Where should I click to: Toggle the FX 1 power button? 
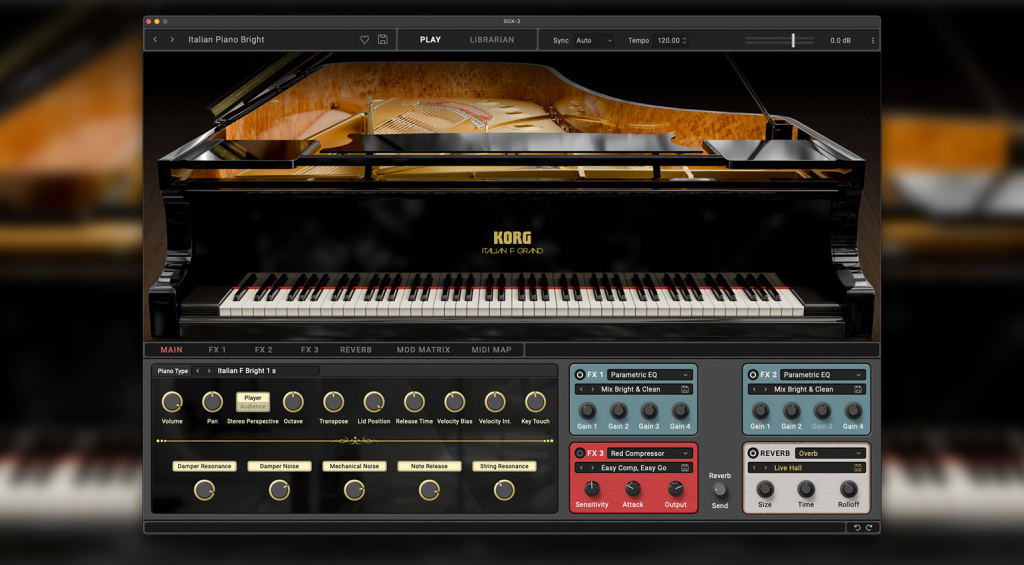pos(580,374)
